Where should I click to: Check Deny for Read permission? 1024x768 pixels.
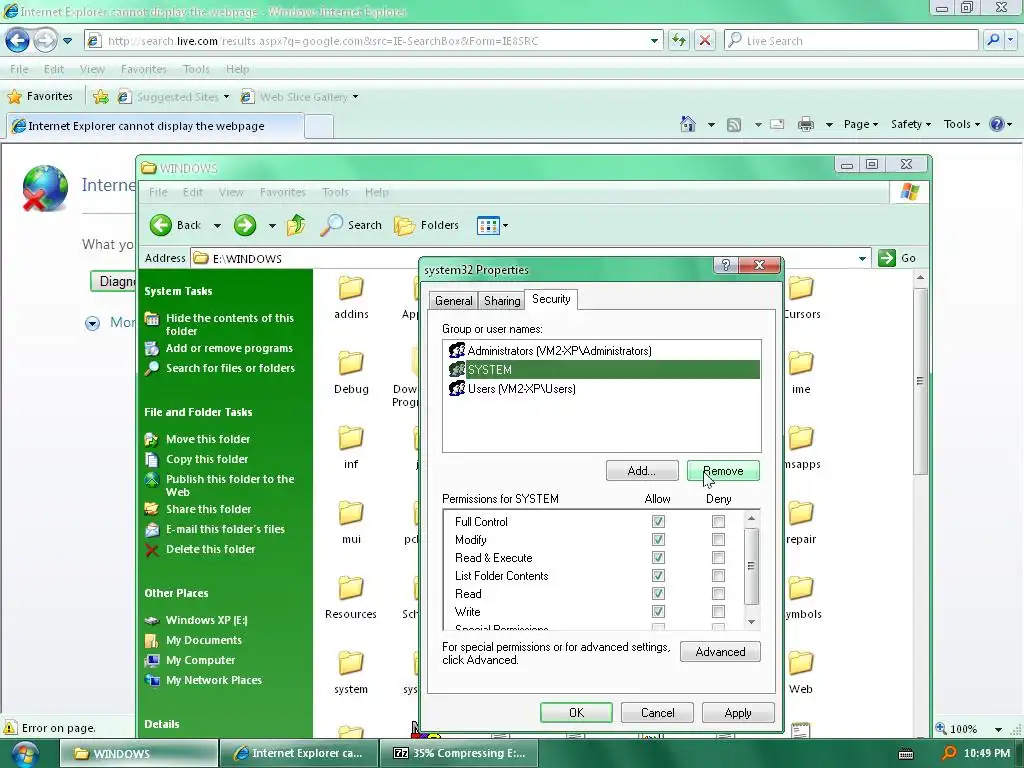718,593
